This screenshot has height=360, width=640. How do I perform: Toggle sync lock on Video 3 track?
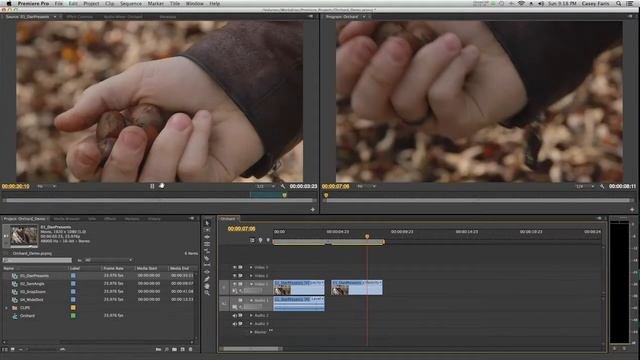coord(240,267)
